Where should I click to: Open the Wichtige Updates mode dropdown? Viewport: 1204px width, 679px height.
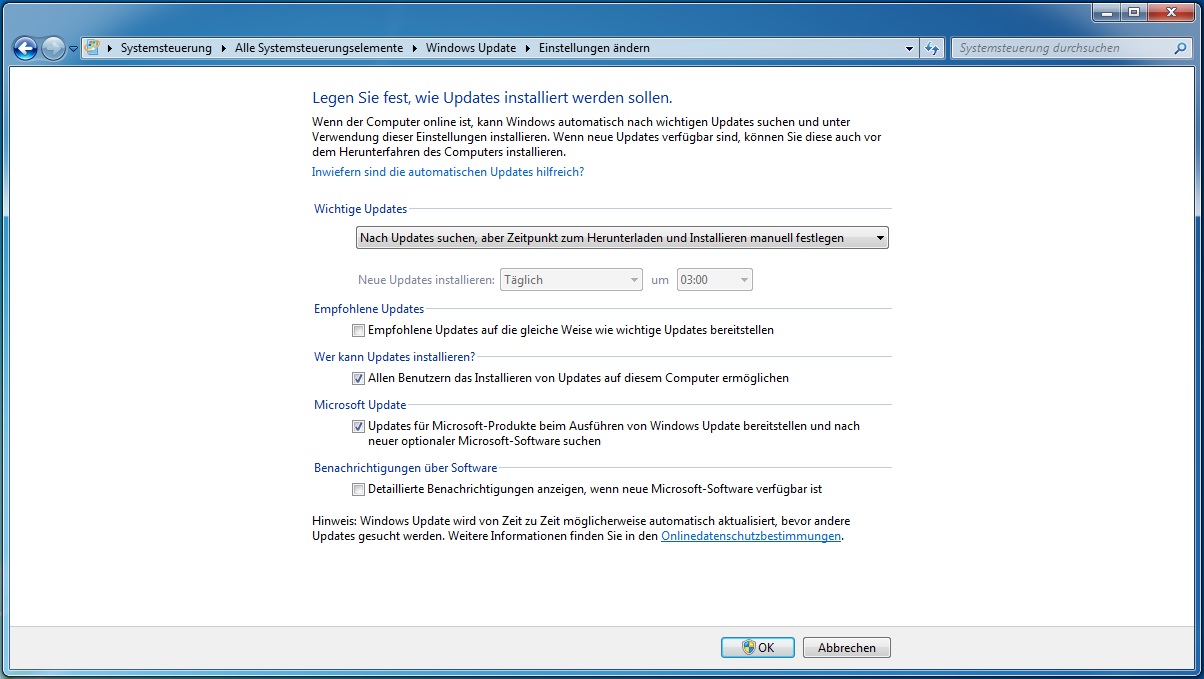click(x=622, y=238)
